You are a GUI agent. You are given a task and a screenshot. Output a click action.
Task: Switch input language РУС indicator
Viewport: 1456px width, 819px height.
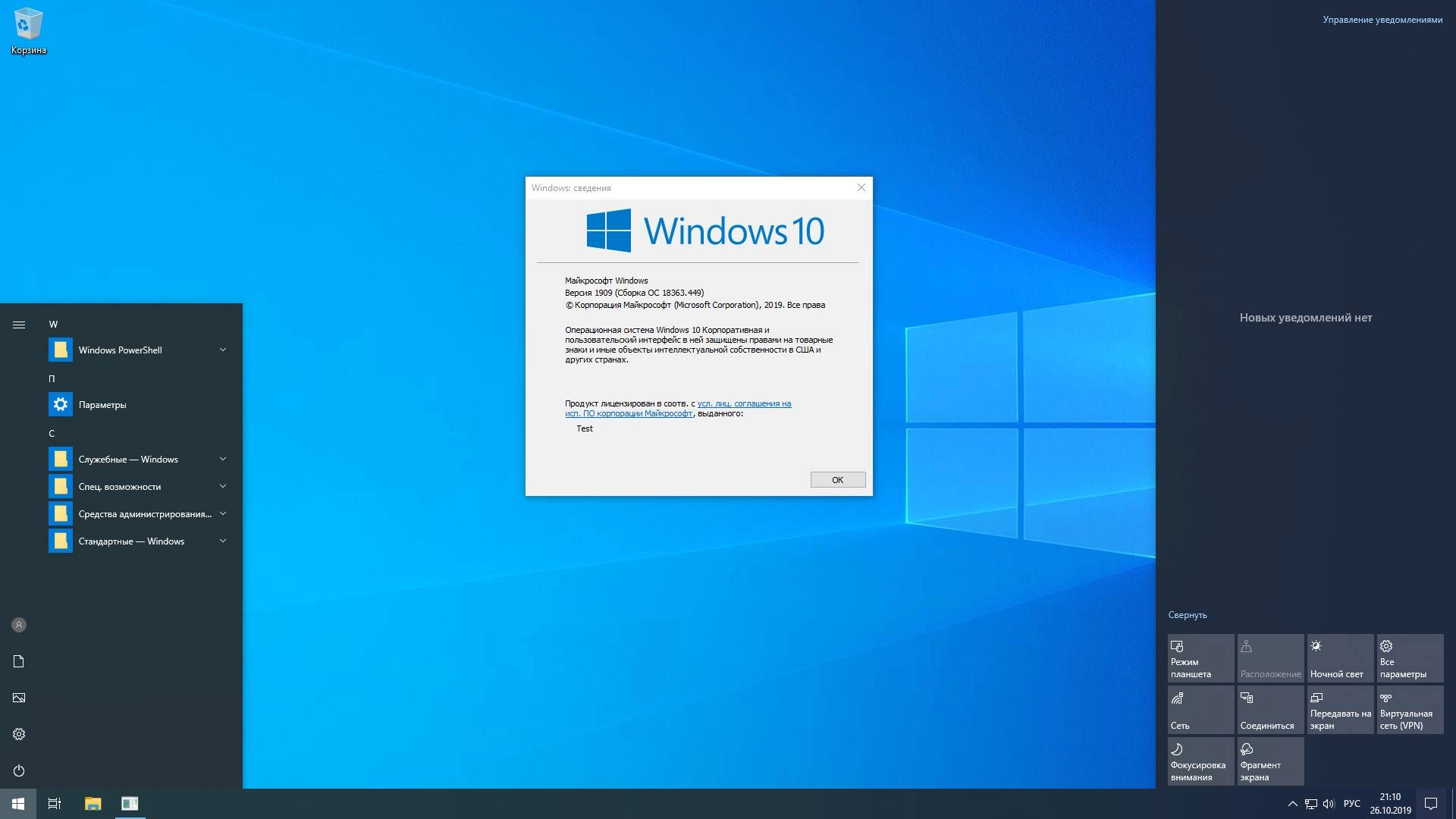(x=1351, y=804)
